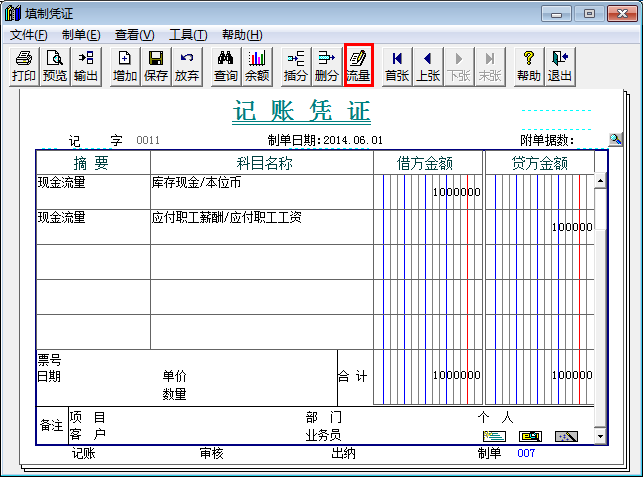Image resolution: width=643 pixels, height=477 pixels.
Task: Go to first voucher 首张
Action: 397,66
